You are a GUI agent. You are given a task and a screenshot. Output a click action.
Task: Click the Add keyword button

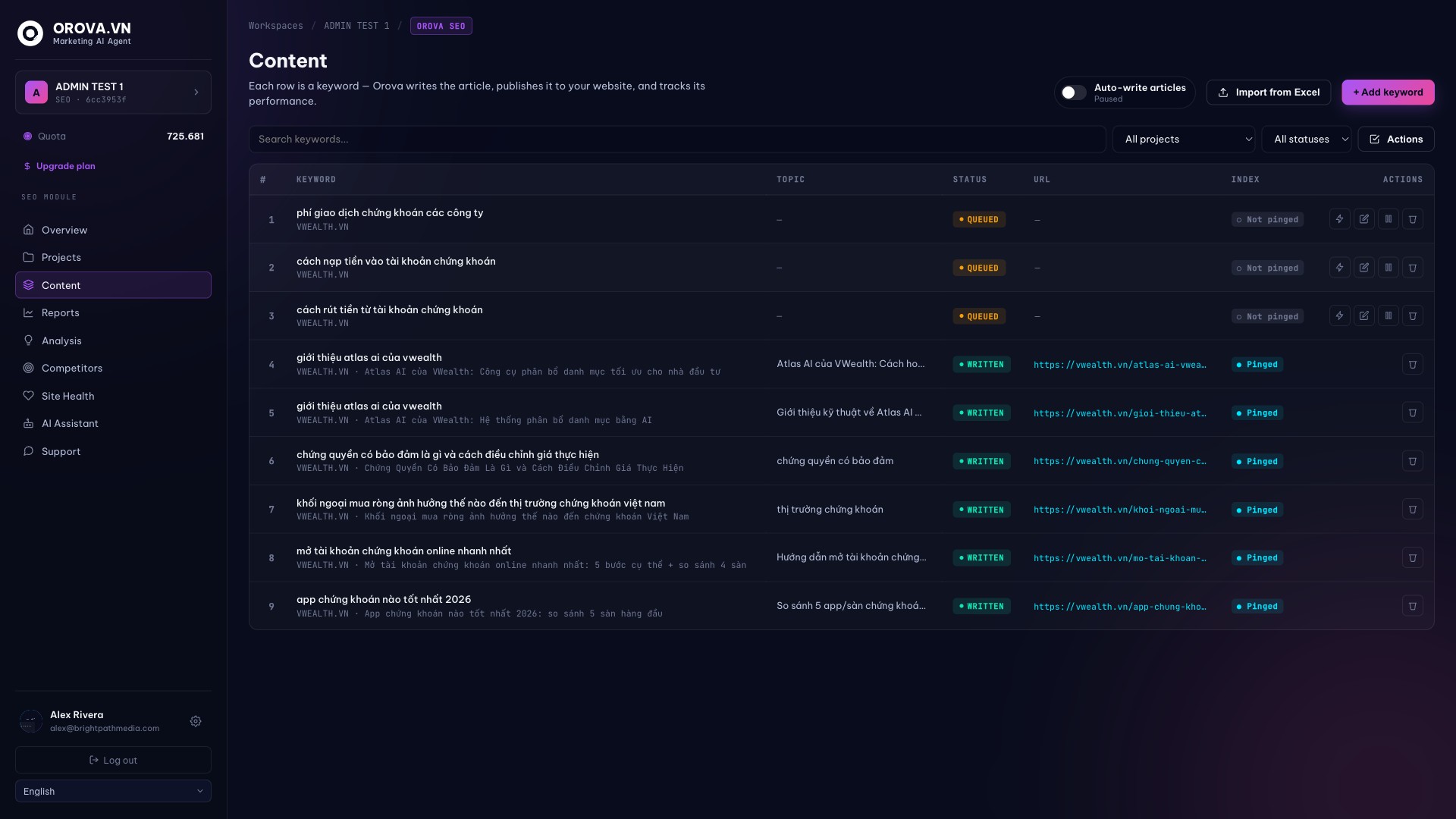coord(1388,93)
